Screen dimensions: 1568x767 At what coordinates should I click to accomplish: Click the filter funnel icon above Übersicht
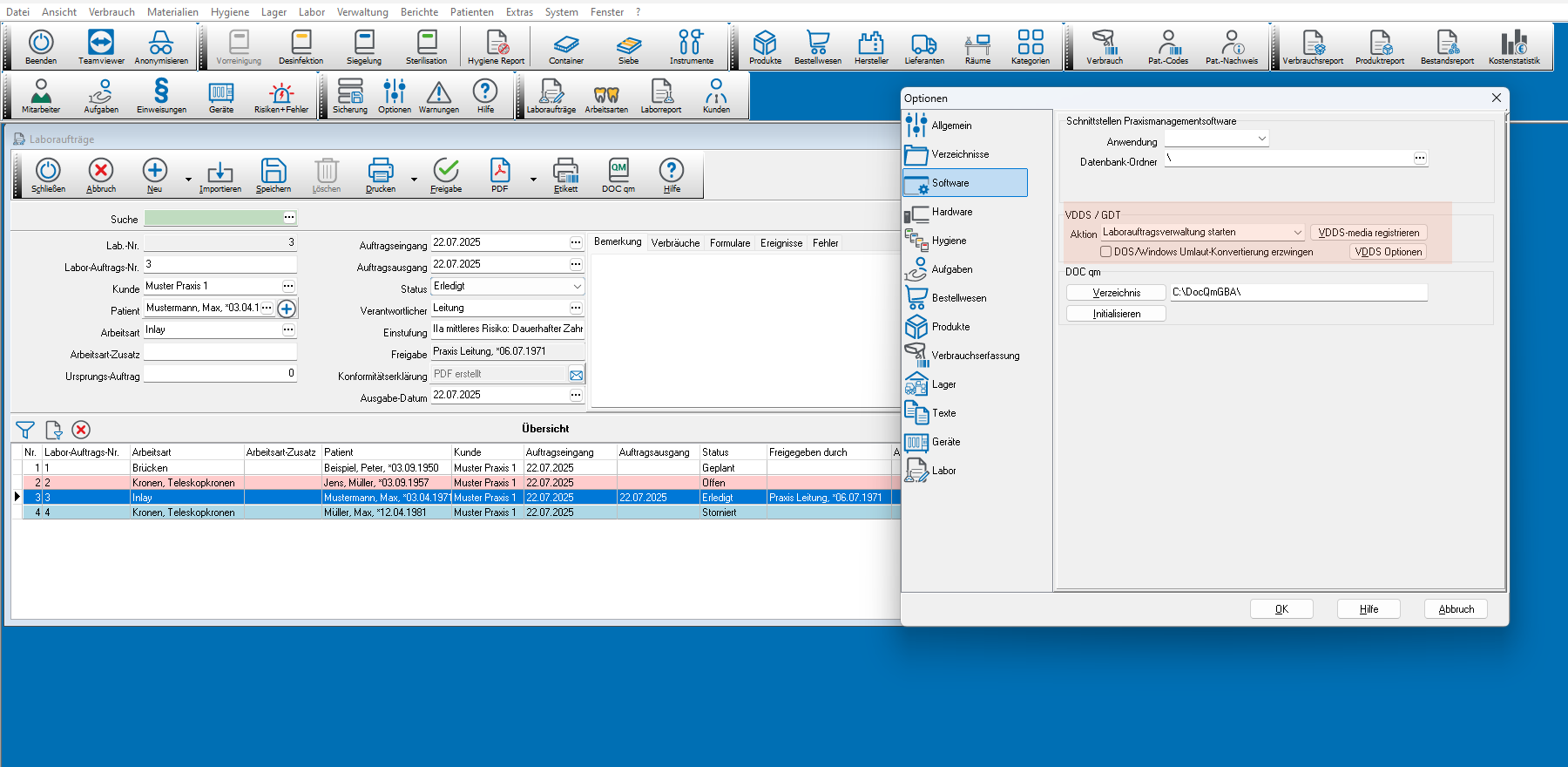click(25, 430)
